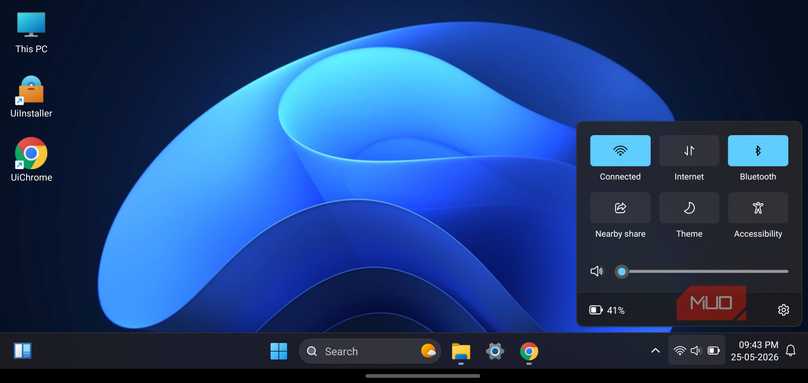Open the This PC desktop icon

pyautogui.click(x=31, y=32)
